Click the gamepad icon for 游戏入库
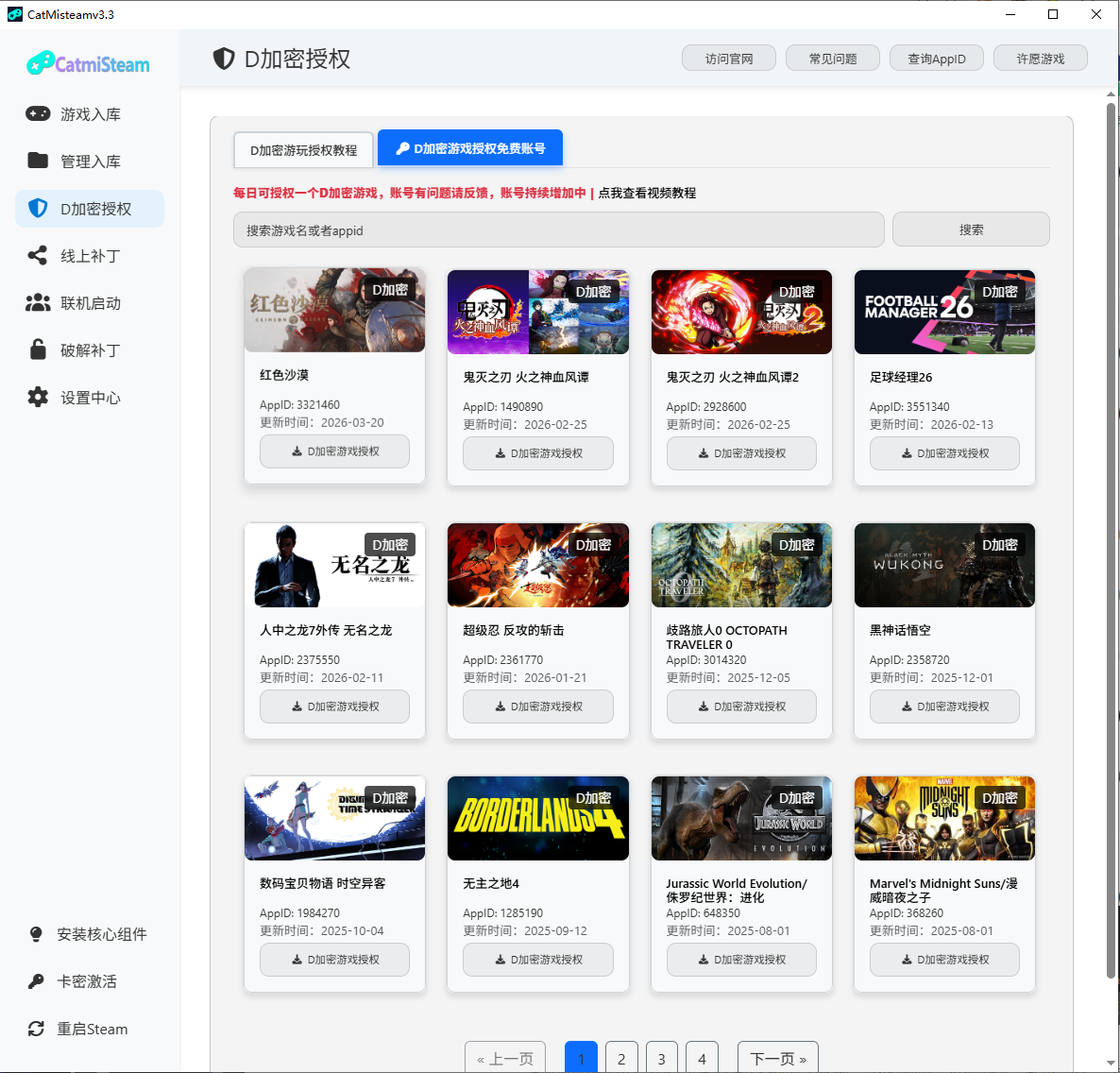 pos(38,113)
